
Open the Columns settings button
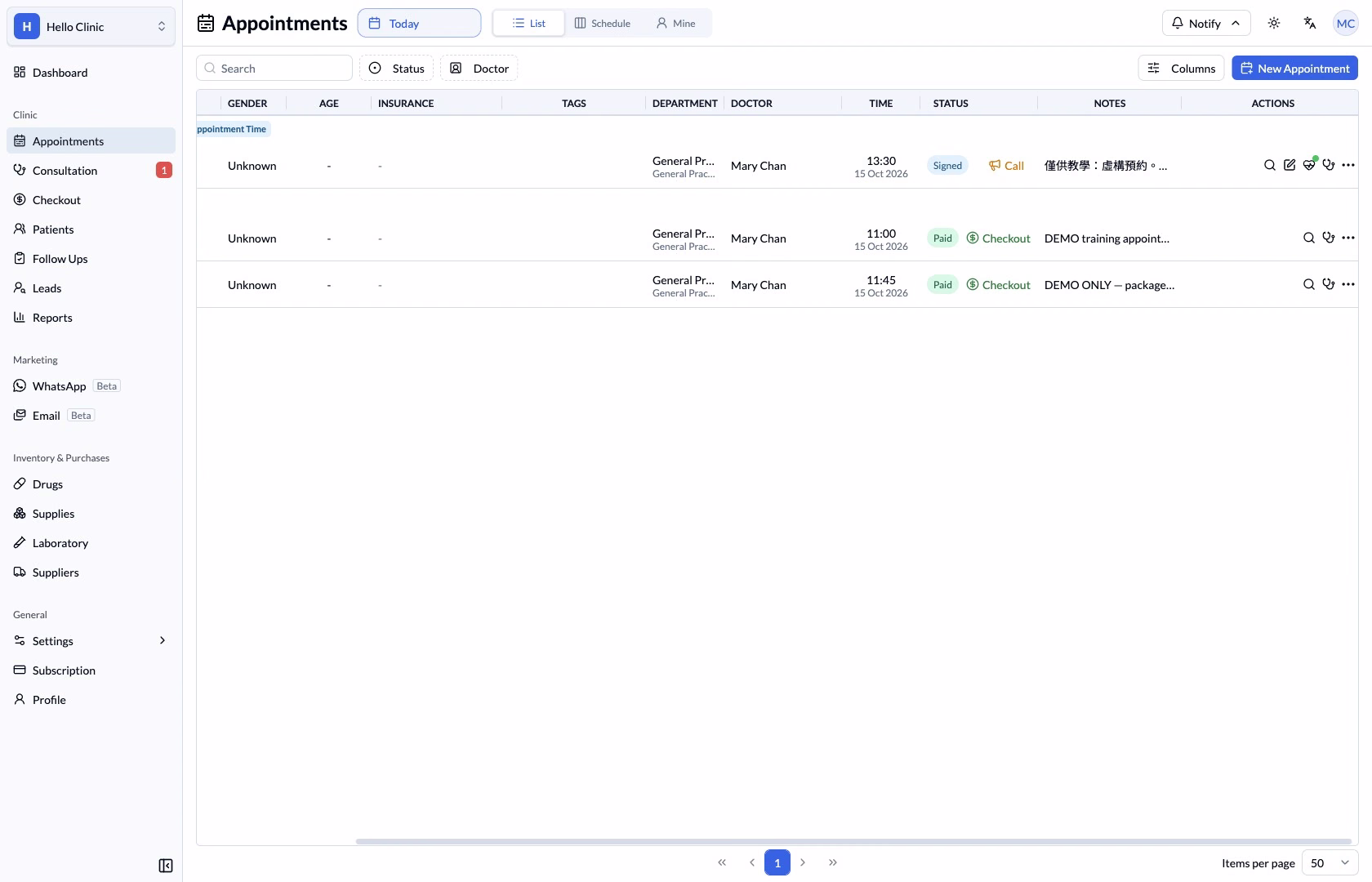1181,68
